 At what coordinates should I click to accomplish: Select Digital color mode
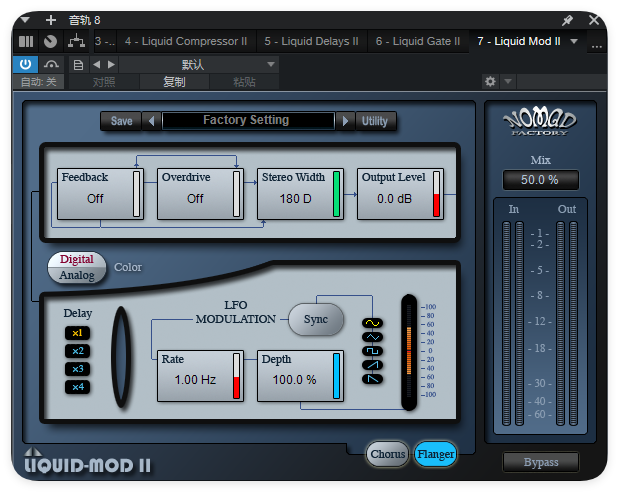point(77,259)
